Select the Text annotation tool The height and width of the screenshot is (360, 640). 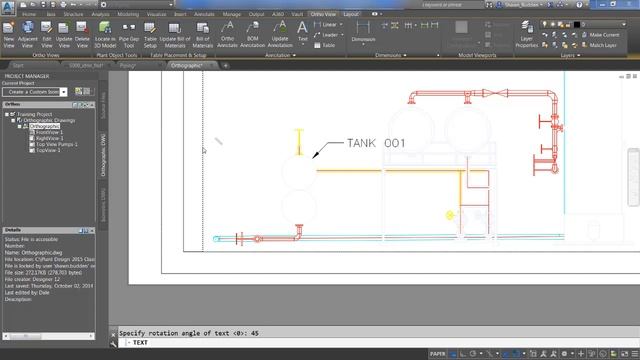click(302, 33)
